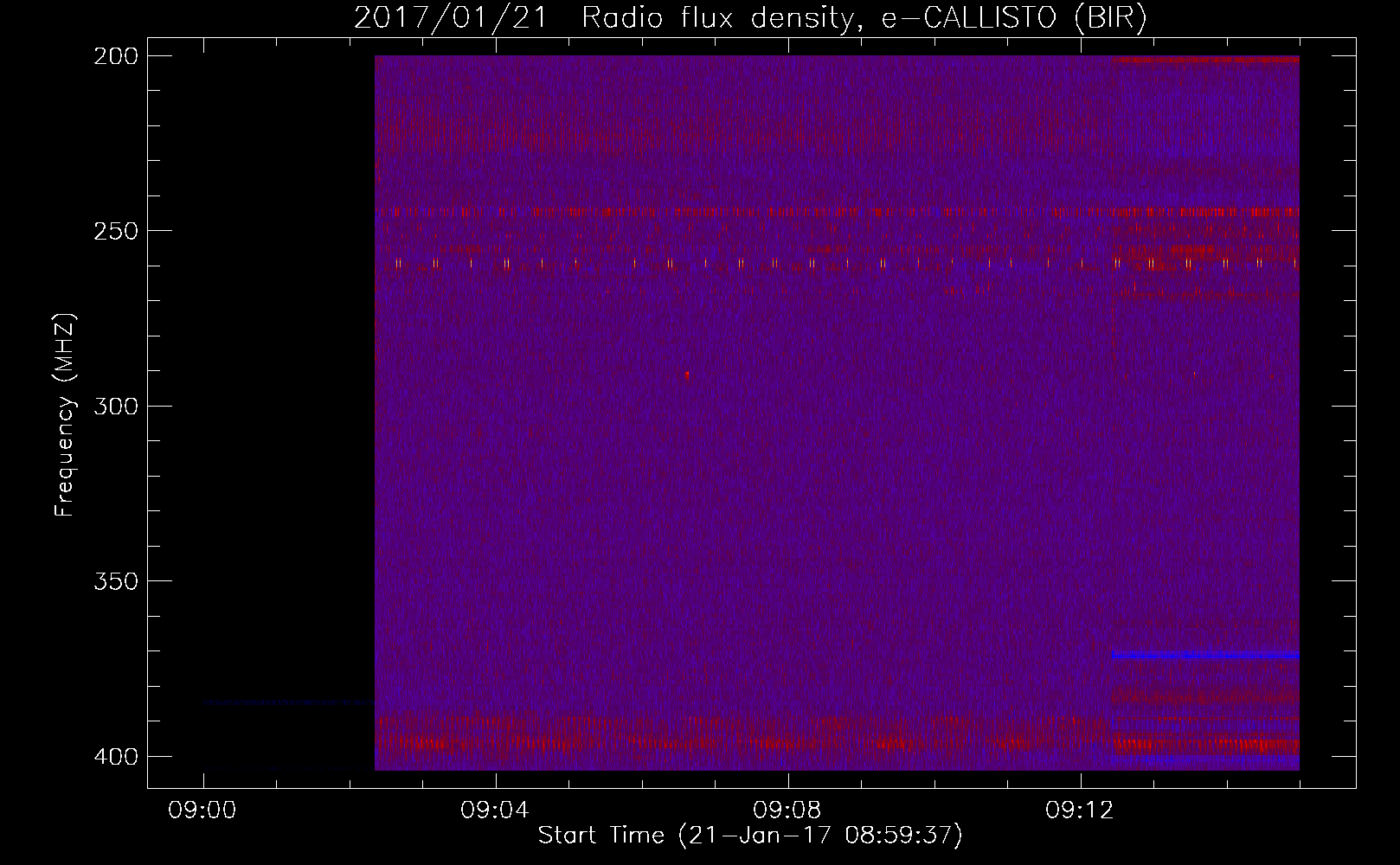Select the 'Frequency (MHZ)' y-axis label
The height and width of the screenshot is (865, 1400).
coord(65,415)
